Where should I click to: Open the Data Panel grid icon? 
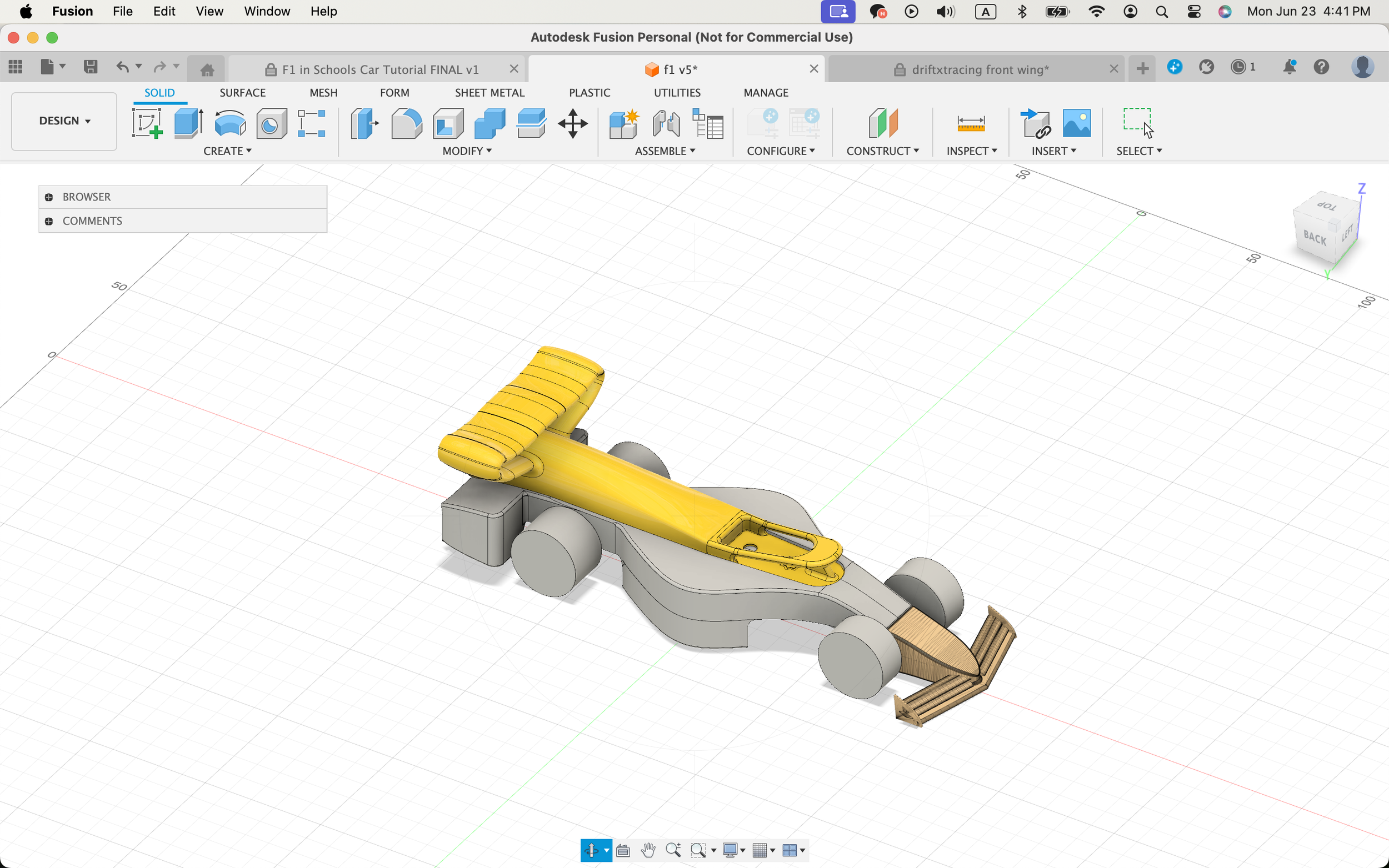16,67
